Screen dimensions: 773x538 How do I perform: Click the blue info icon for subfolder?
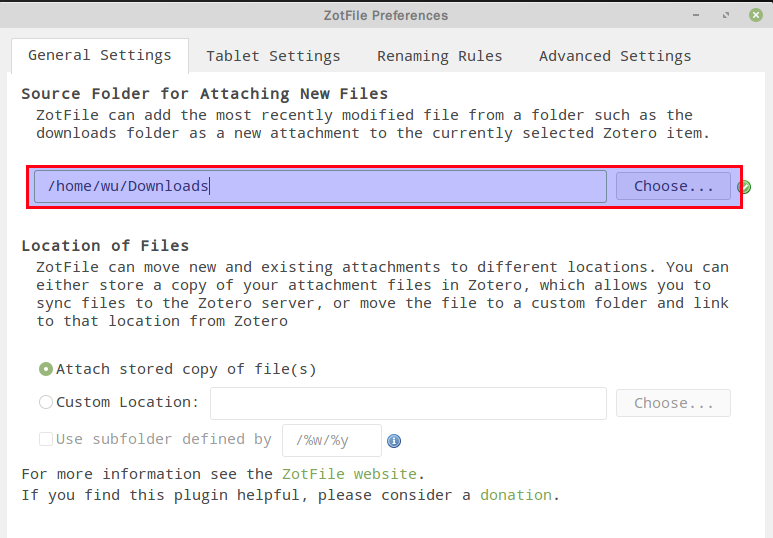click(x=394, y=441)
